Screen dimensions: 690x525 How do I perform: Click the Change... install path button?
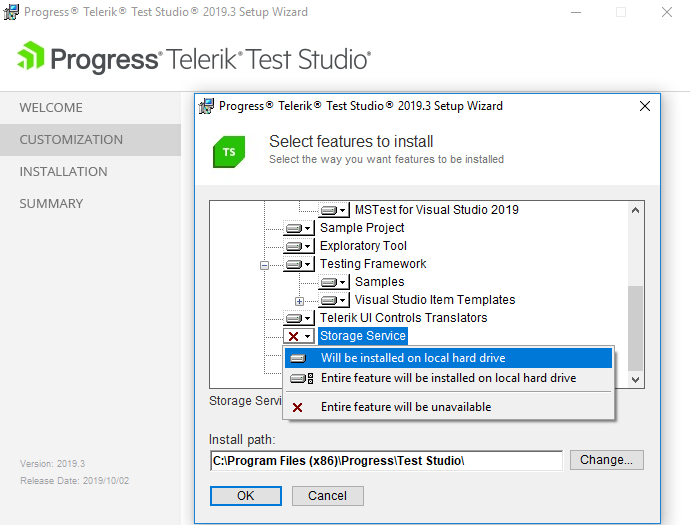(x=606, y=460)
